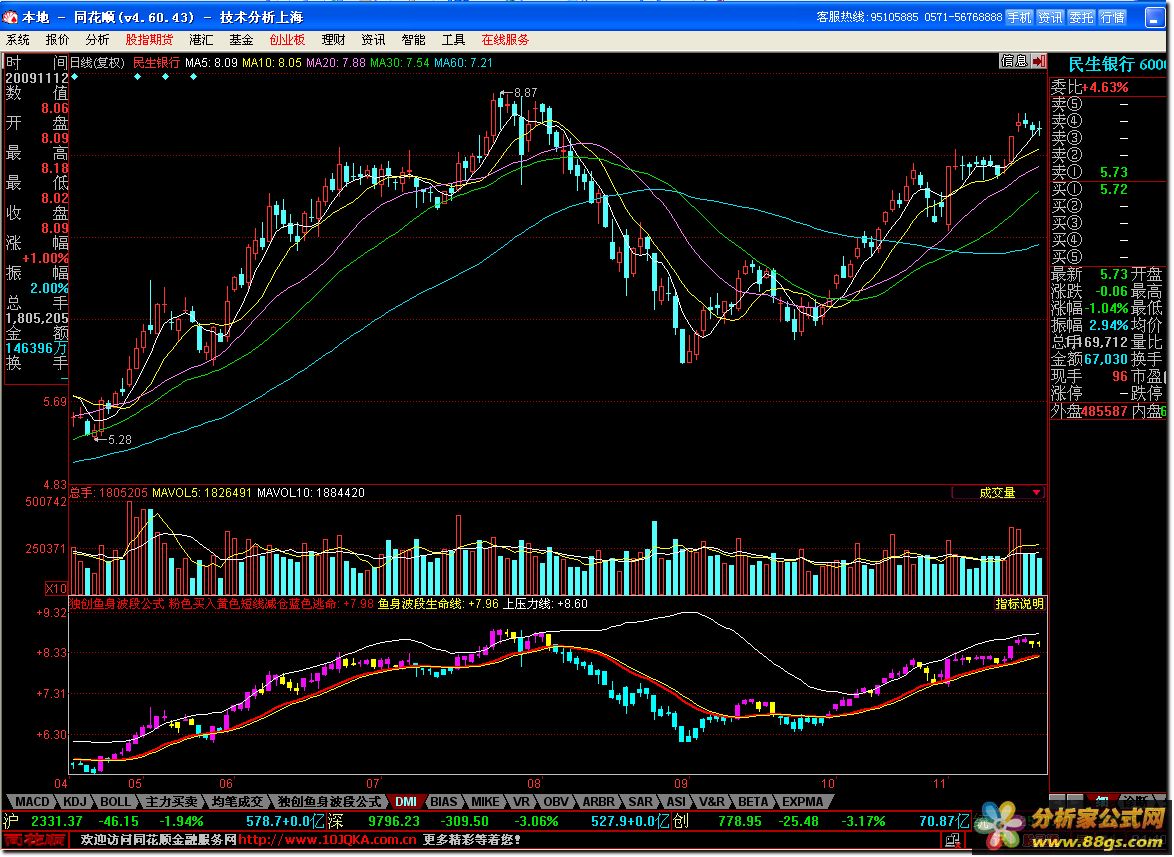This screenshot has width=1174, height=857.
Task: Click the 指标说明 button
Action: 1019,603
